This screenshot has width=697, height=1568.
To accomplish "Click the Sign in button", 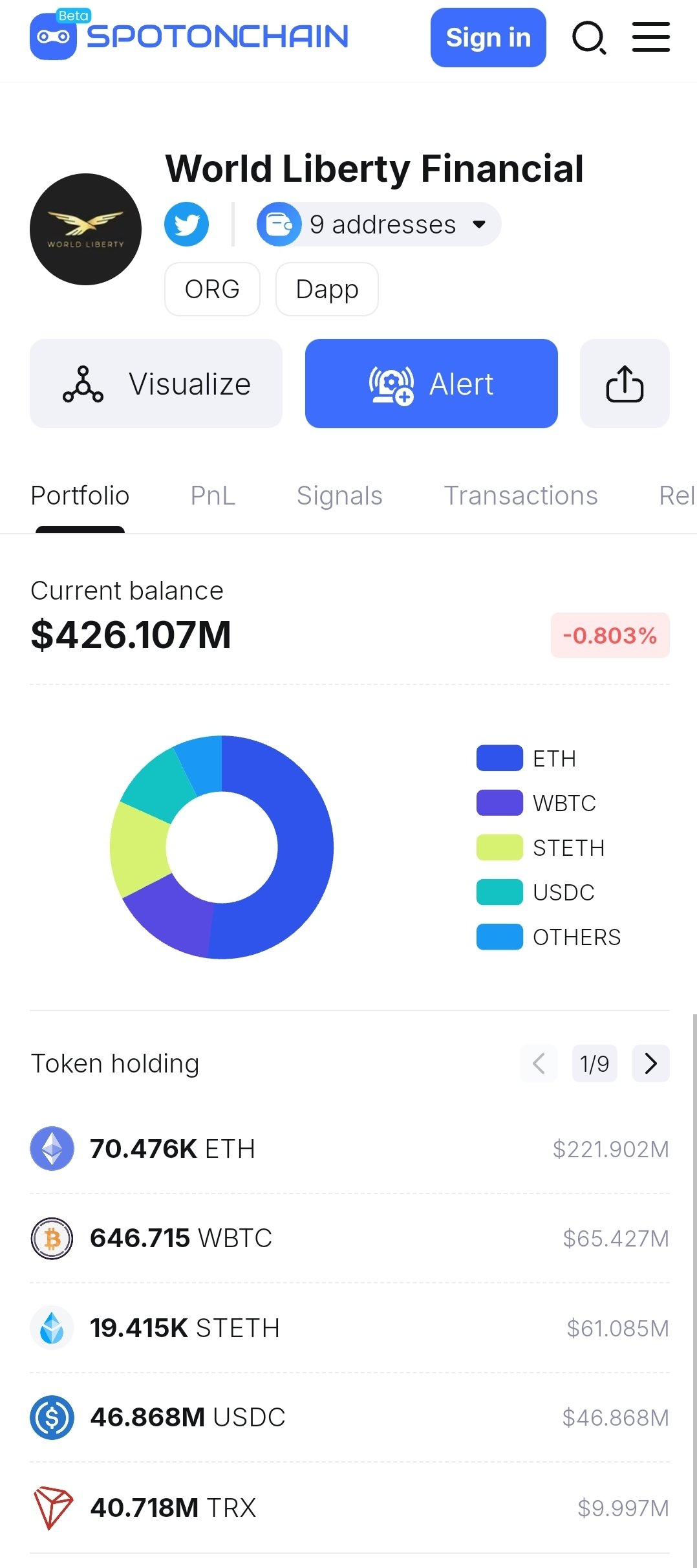I will [x=488, y=38].
